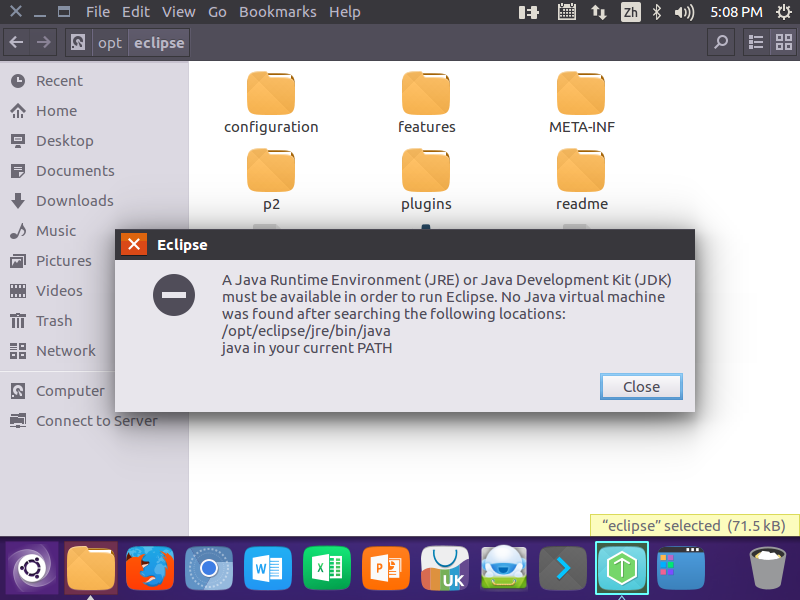The width and height of the screenshot is (800, 600).
Task: Open Music in sidebar
Action: (x=57, y=231)
